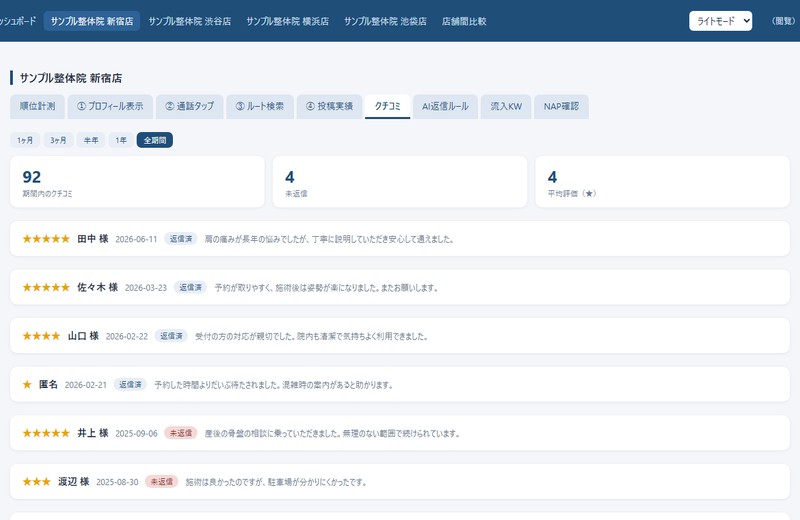Select the 全期間 period filter
The image size is (800, 520).
(155, 140)
